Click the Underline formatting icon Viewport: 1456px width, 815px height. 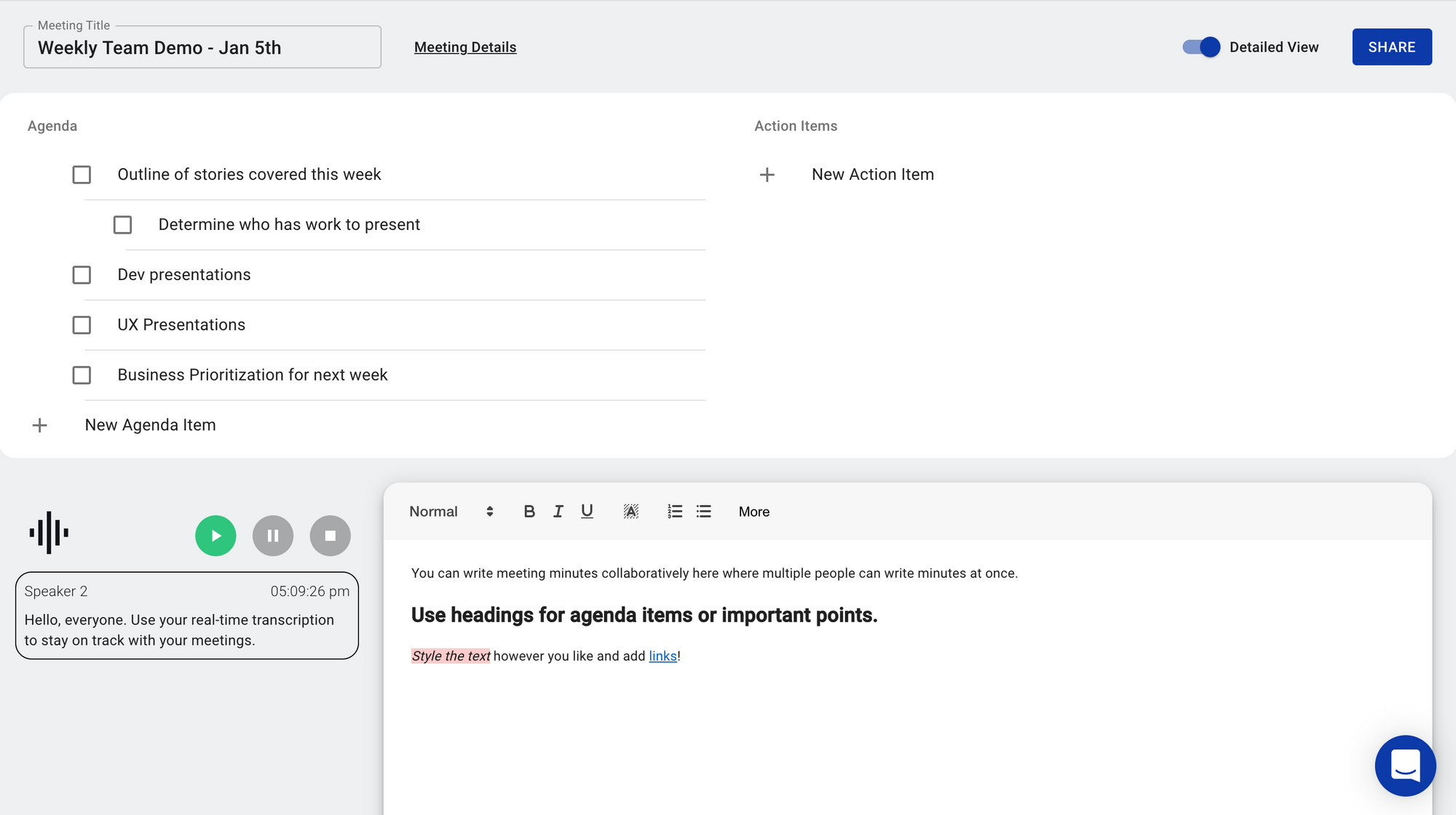[x=587, y=511]
